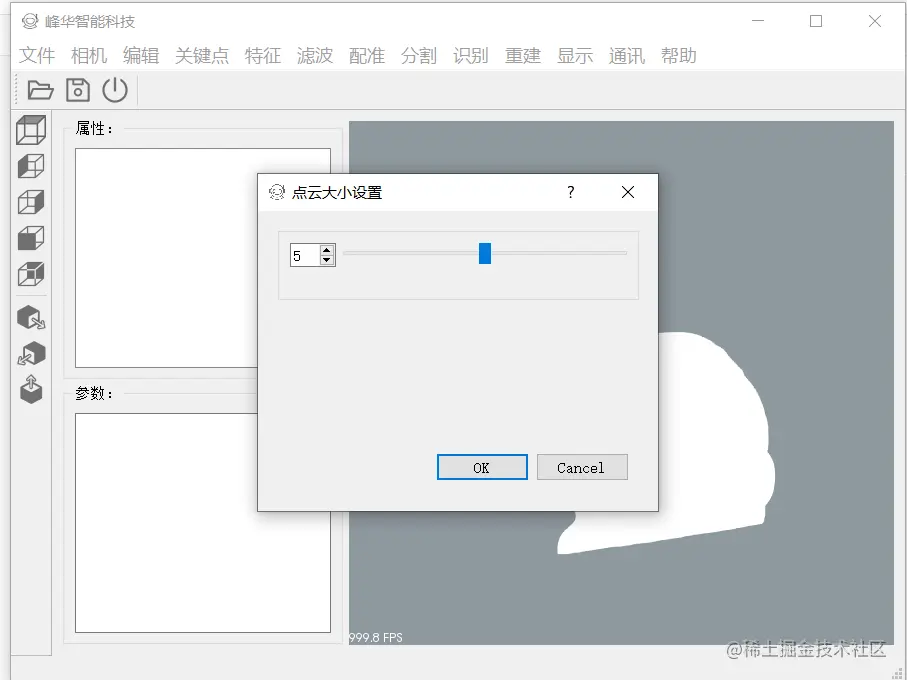Click the dialog's title bar logo icon
Screen dimensions: 907x680
click(277, 192)
